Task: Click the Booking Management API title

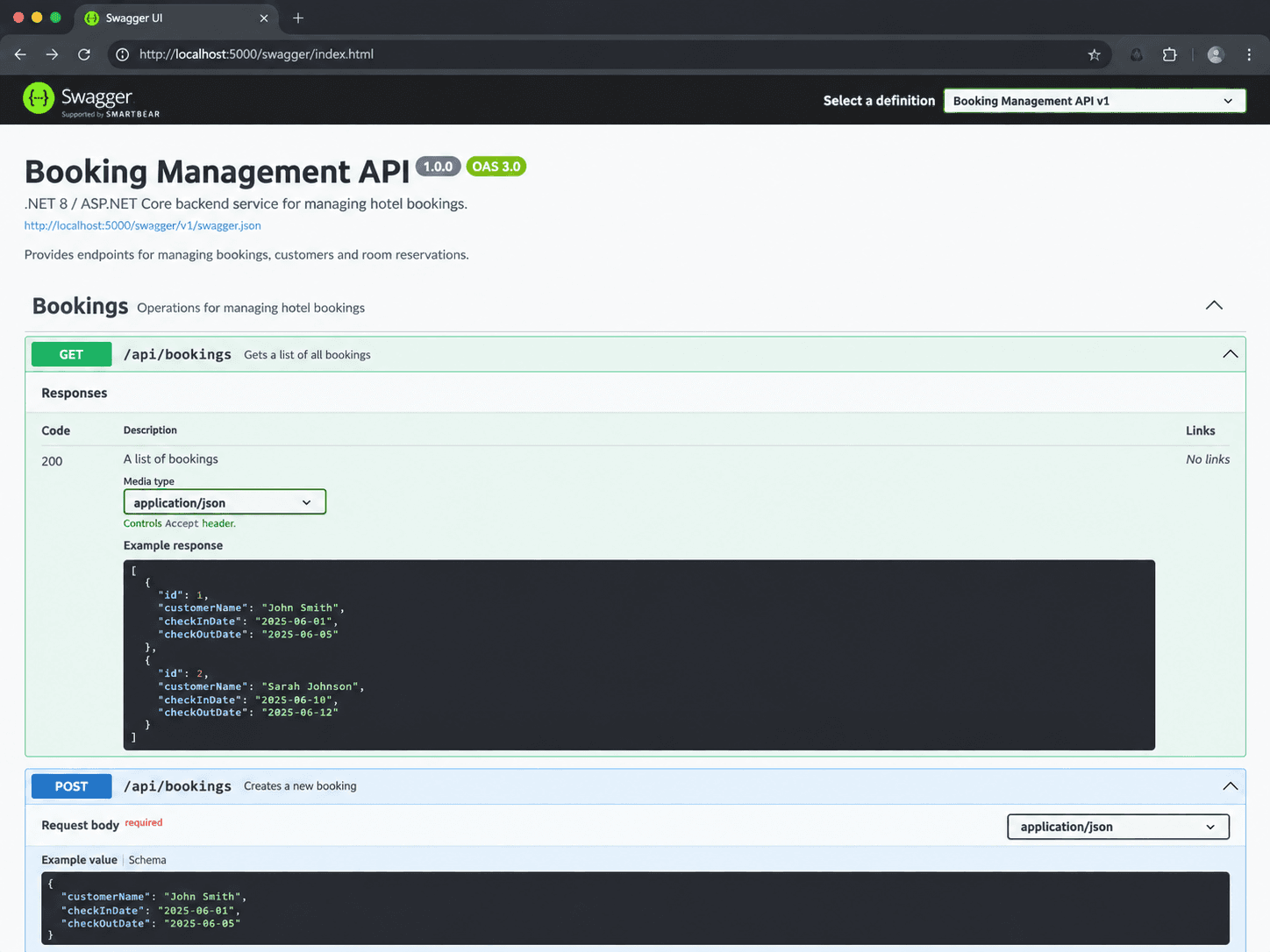Action: (217, 172)
